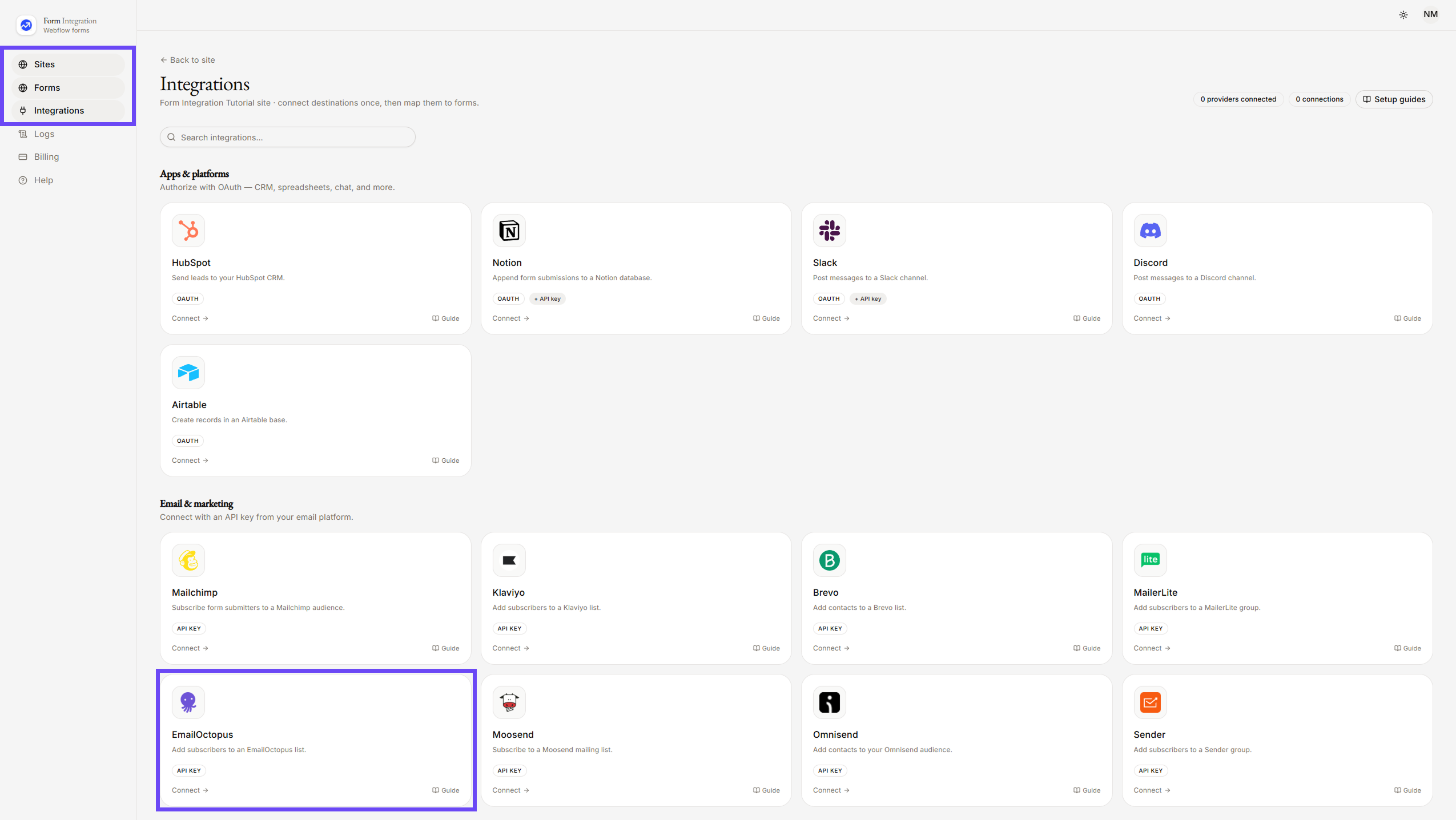Click the 0 connections badge

click(1319, 99)
